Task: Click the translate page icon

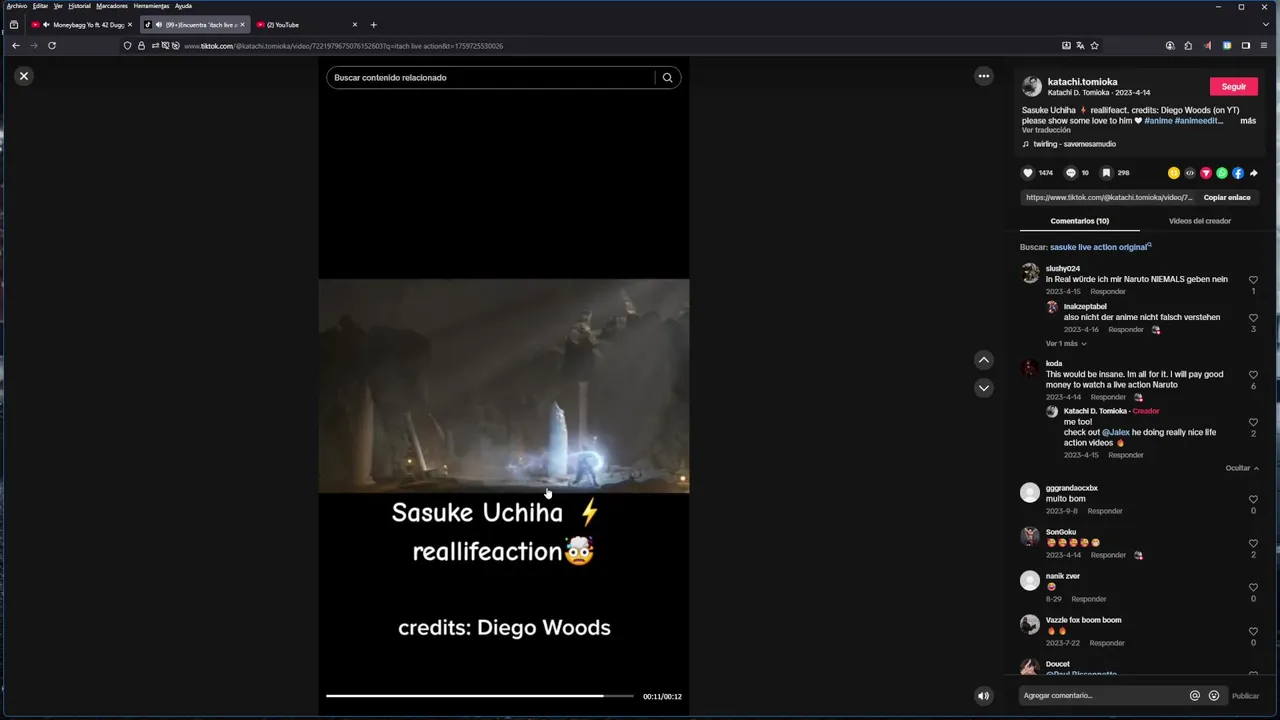Action: [x=1080, y=45]
